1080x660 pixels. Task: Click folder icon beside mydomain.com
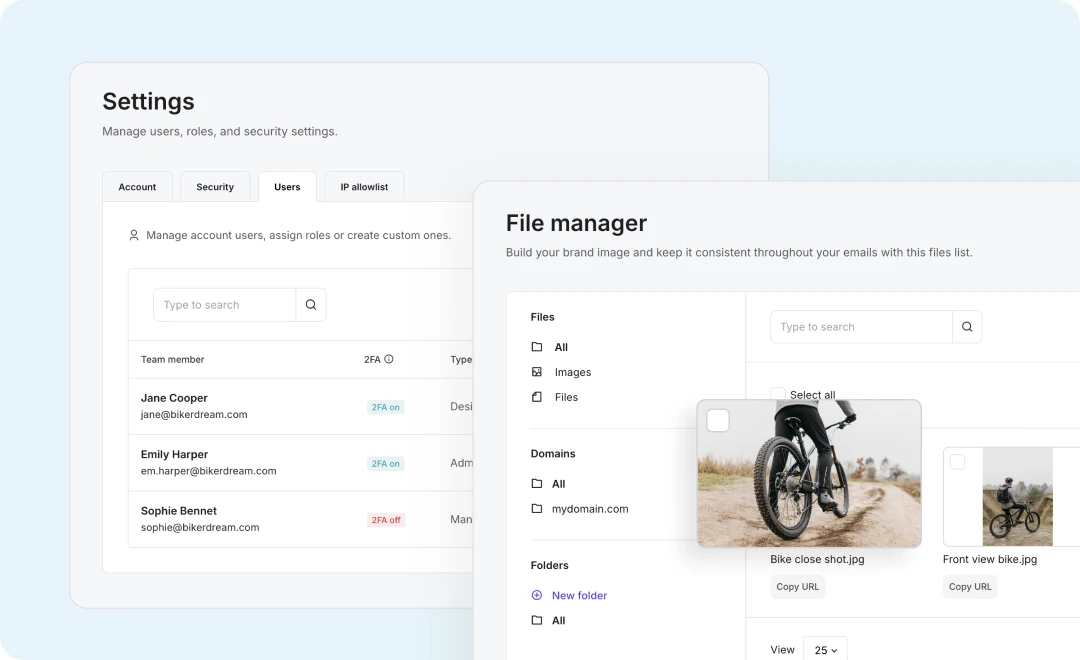537,508
